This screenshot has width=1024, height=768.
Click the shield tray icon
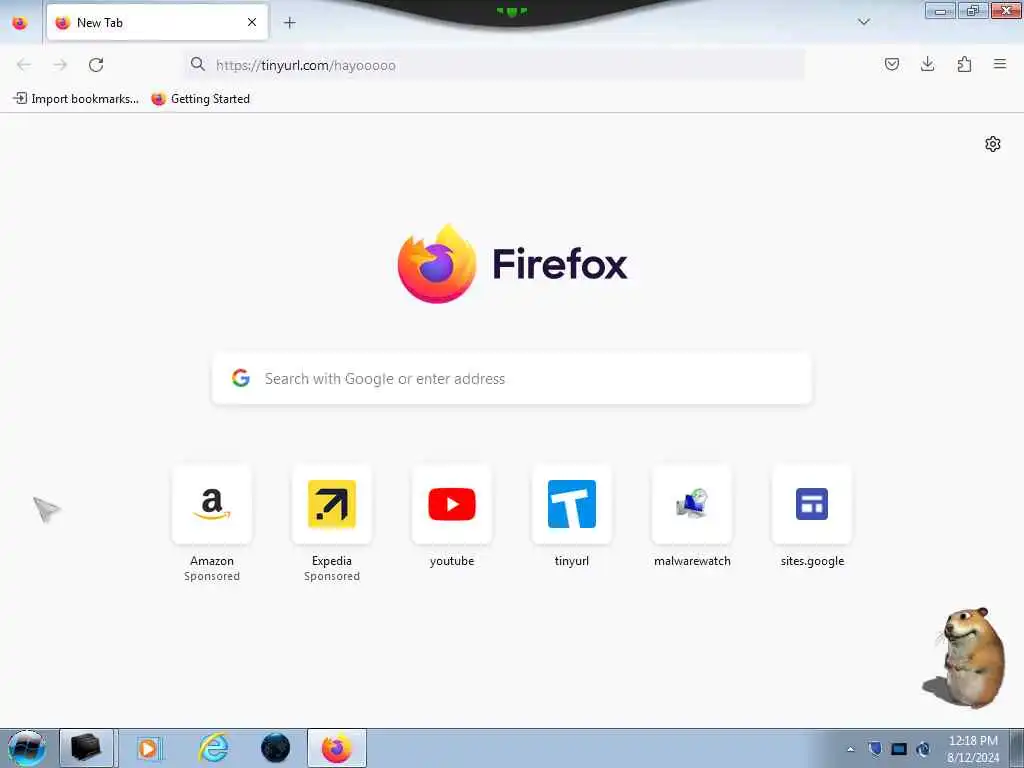tap(875, 748)
